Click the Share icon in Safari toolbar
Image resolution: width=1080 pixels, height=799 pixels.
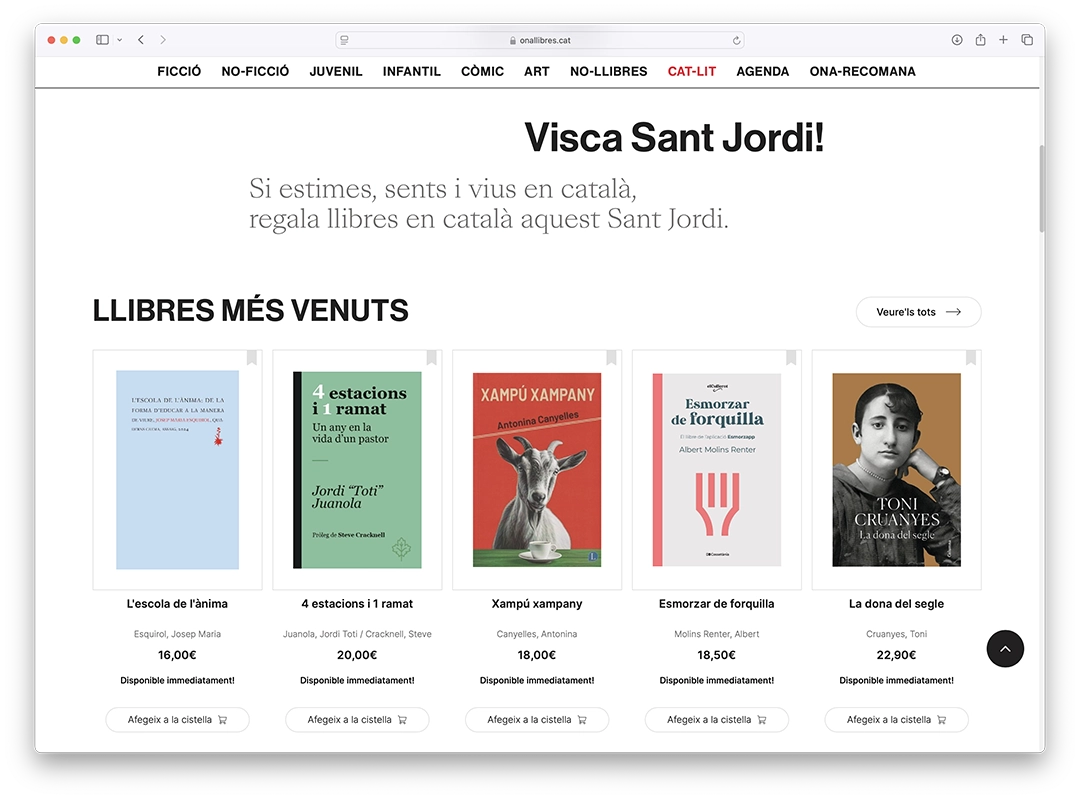point(980,40)
